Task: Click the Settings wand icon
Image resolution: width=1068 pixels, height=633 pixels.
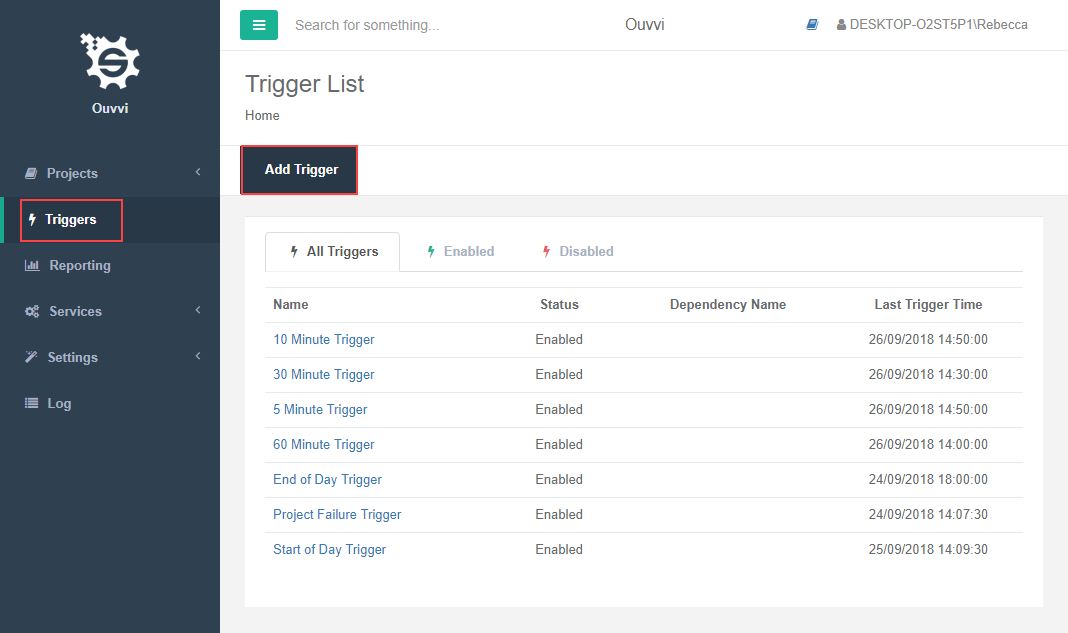Action: point(31,357)
